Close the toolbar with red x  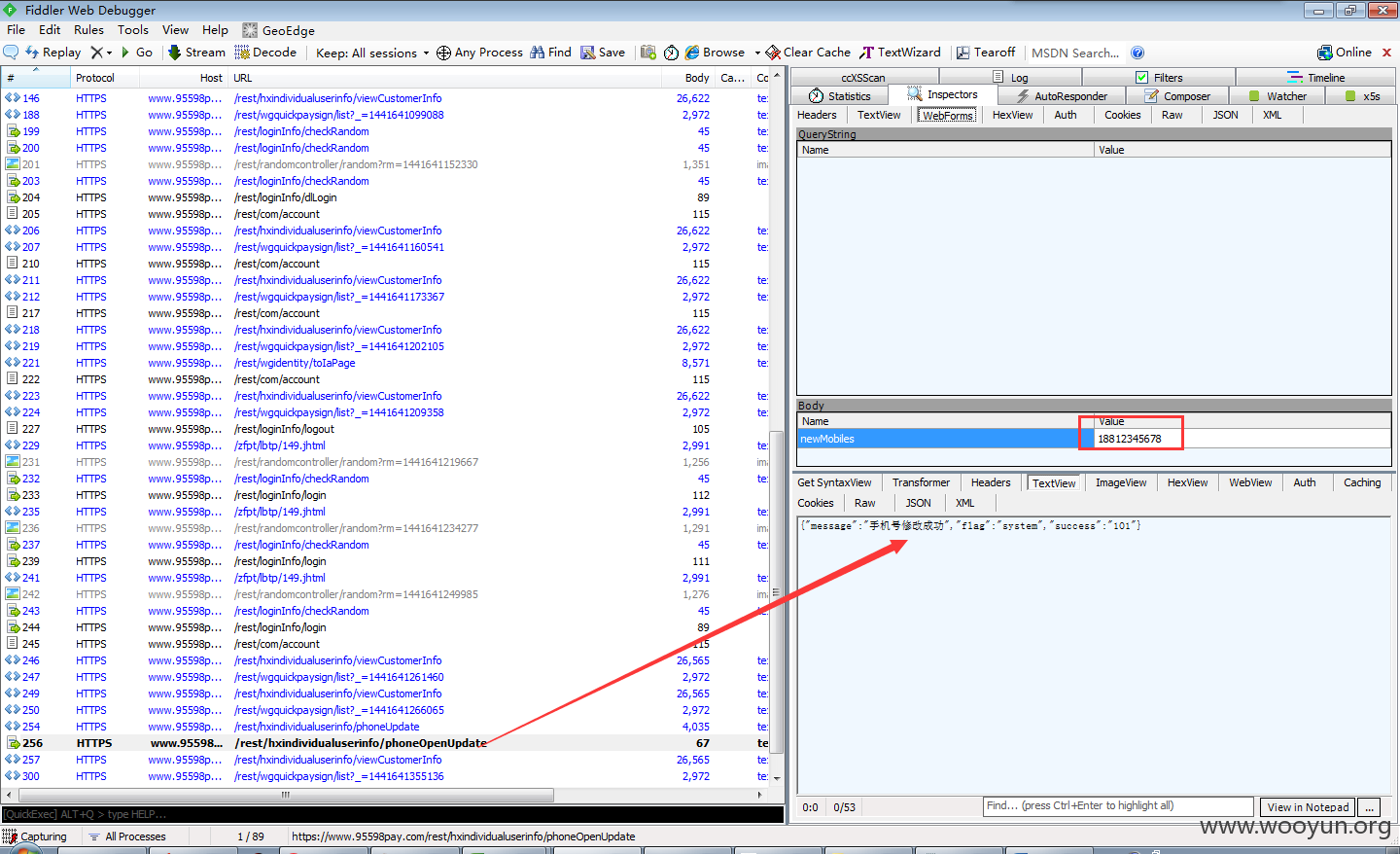pos(1386,53)
